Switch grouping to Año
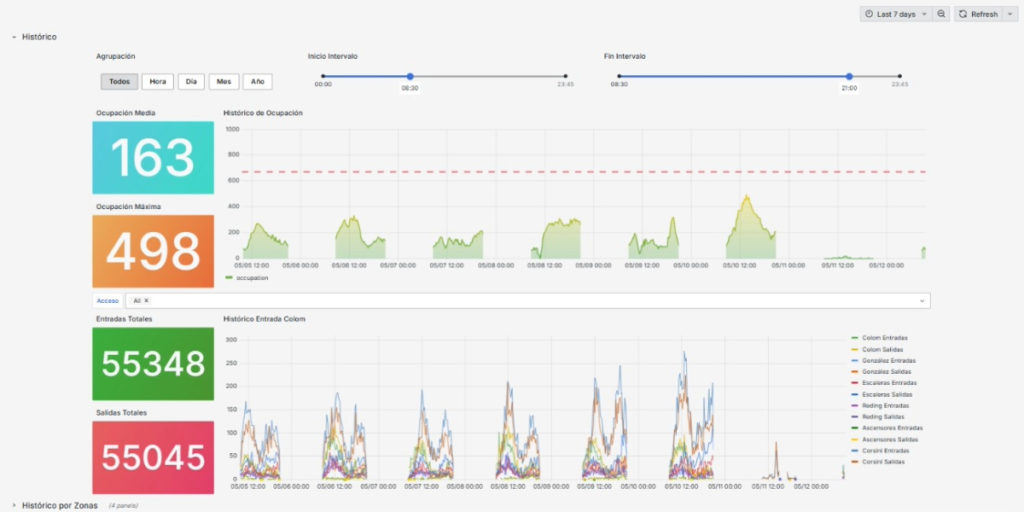The height and width of the screenshot is (512, 1024). click(257, 82)
